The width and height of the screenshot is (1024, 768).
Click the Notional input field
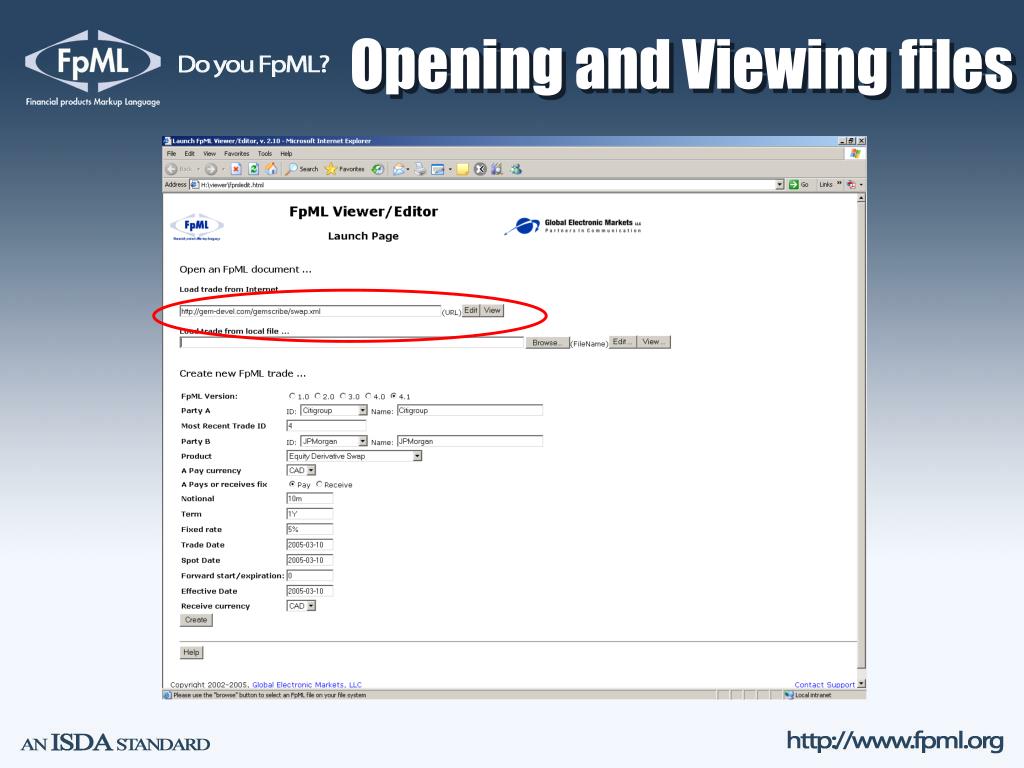(310, 498)
